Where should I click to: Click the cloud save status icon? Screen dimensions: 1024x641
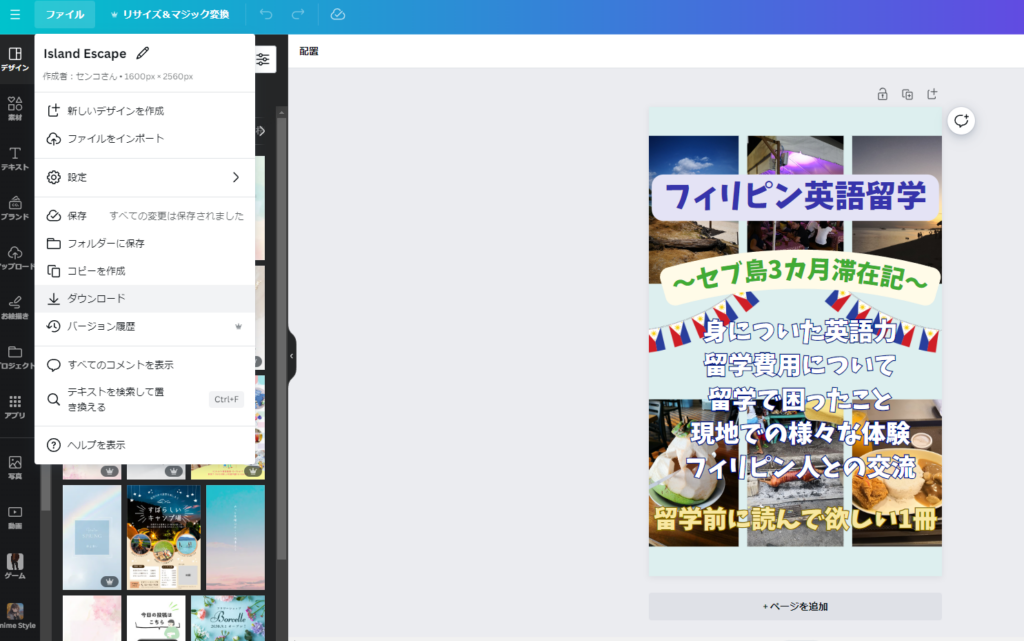click(338, 14)
